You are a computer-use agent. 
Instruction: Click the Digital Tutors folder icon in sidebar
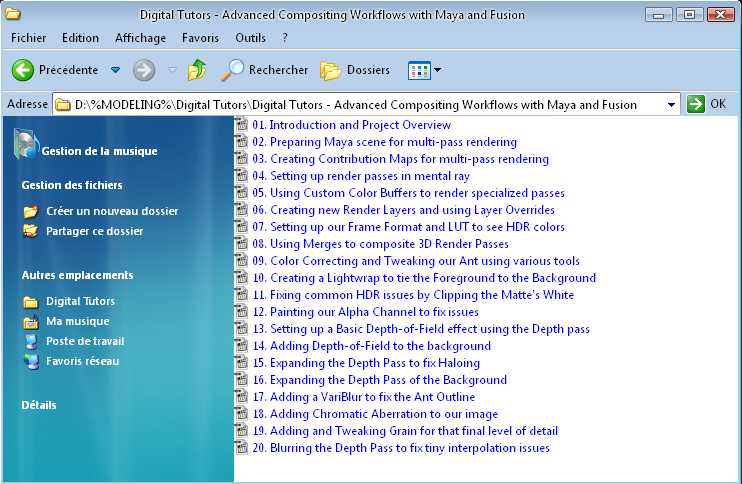pyautogui.click(x=31, y=301)
